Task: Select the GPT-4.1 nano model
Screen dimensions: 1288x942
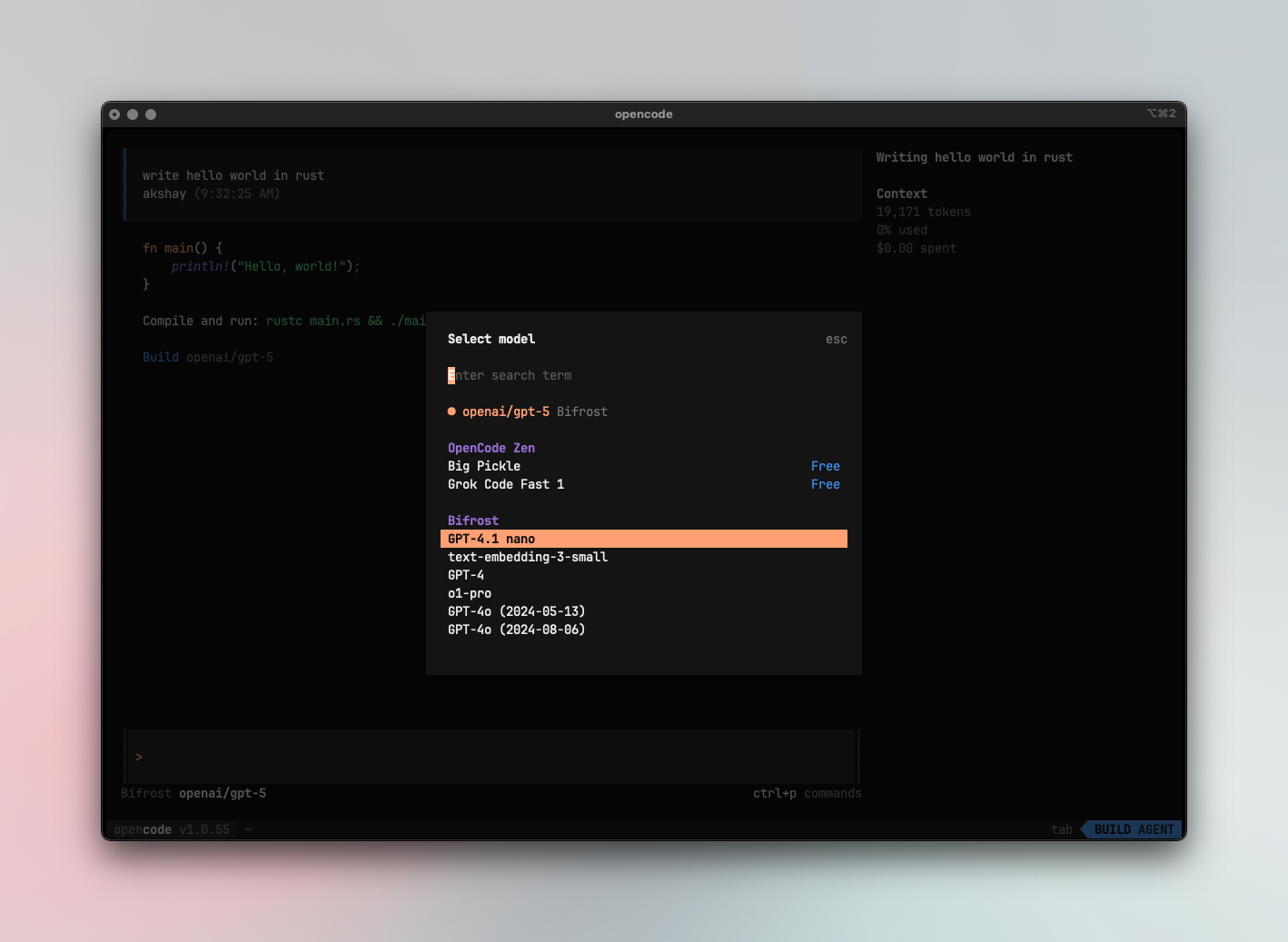Action: (x=490, y=538)
